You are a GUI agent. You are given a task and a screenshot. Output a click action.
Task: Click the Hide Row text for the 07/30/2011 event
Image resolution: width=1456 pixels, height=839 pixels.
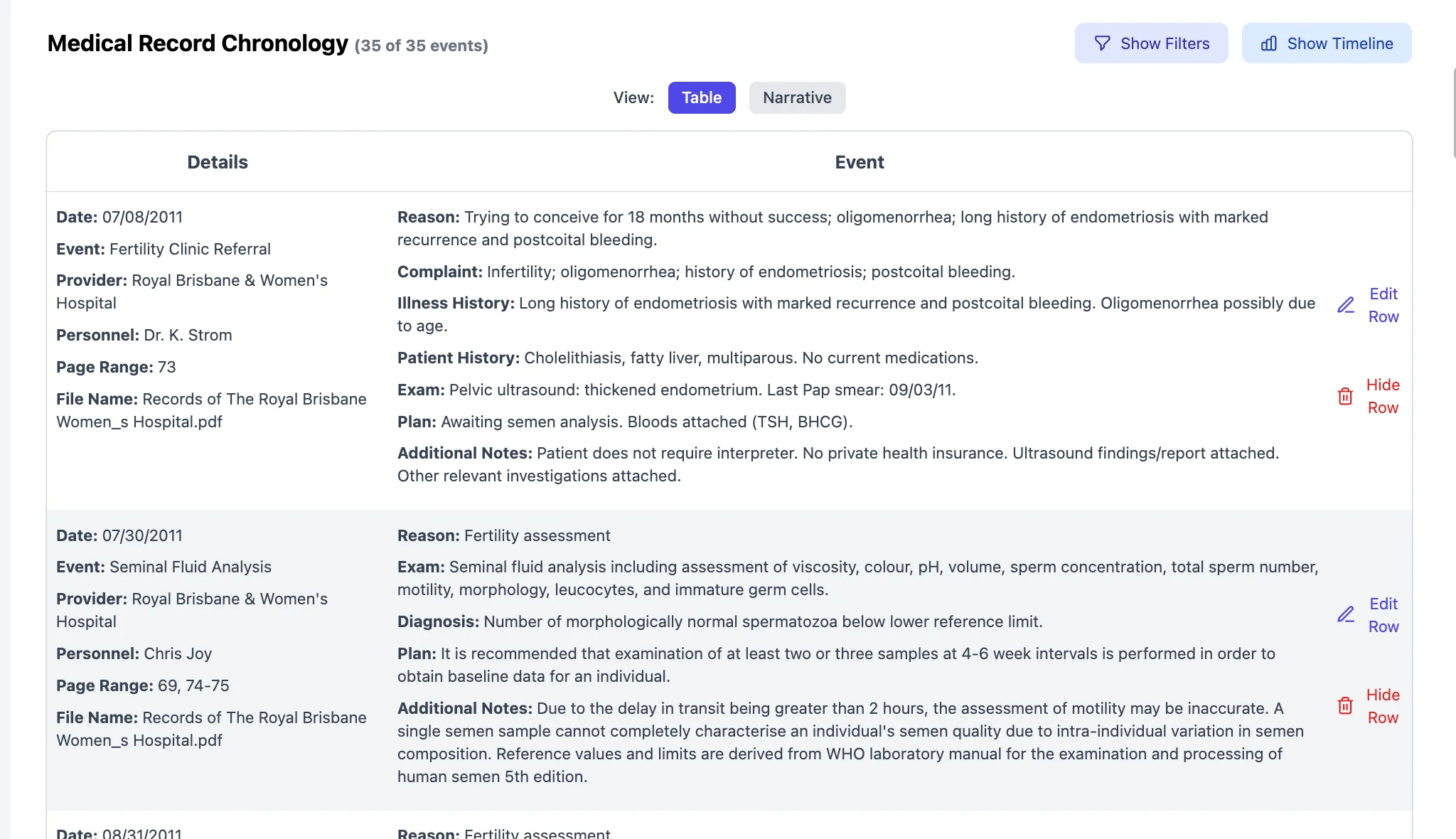click(x=1383, y=706)
